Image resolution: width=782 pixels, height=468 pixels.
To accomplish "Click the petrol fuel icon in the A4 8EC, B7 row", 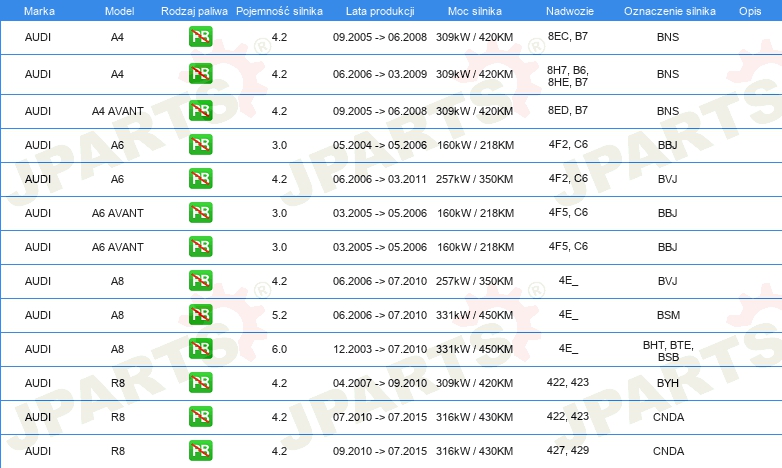I will [x=200, y=36].
